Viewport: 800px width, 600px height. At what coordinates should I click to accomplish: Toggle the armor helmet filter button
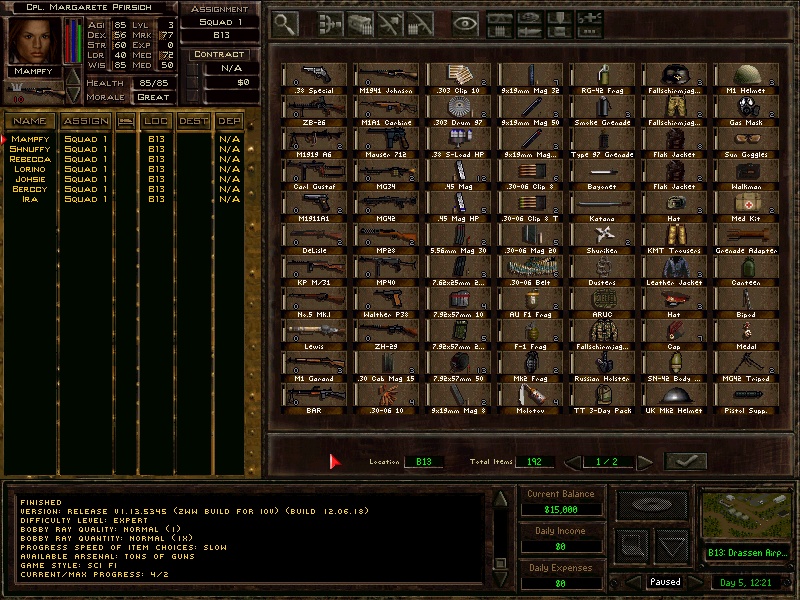(x=530, y=18)
